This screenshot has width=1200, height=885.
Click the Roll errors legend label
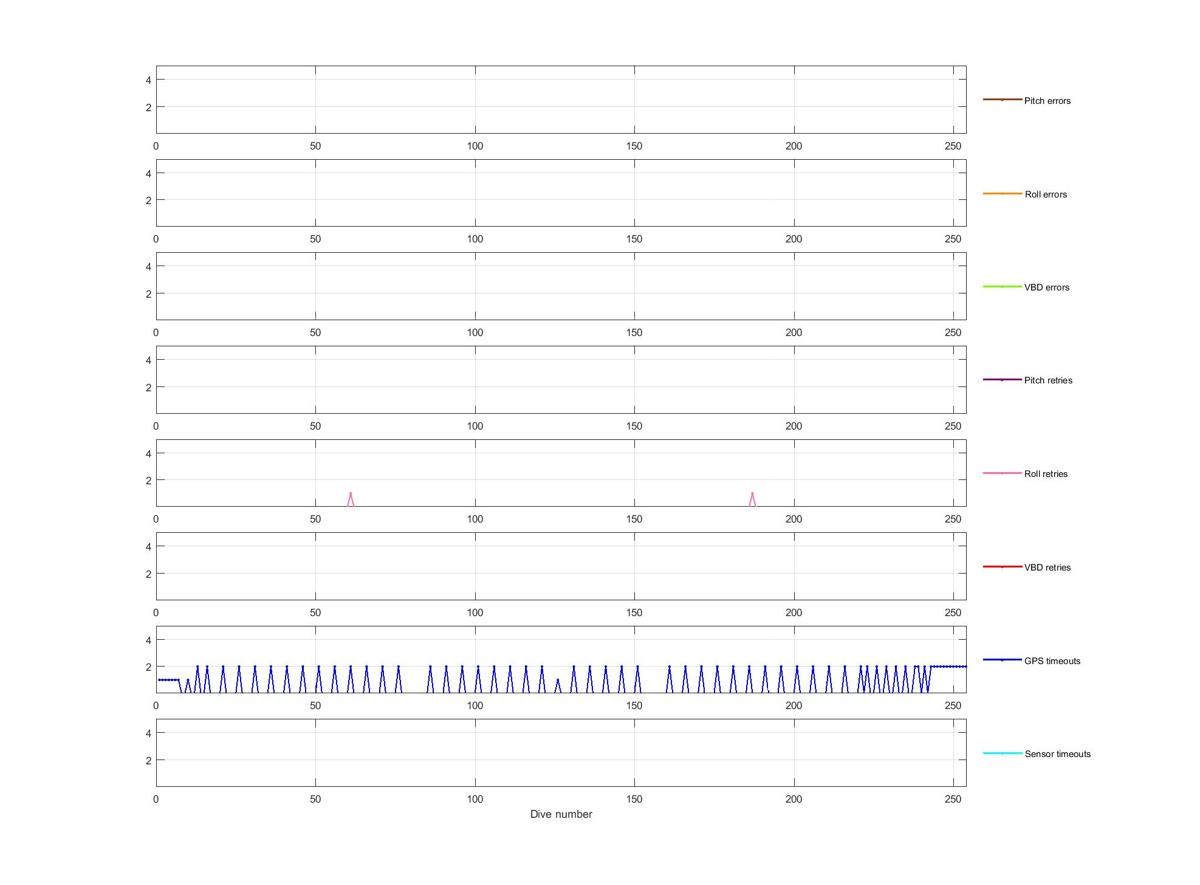click(1046, 194)
